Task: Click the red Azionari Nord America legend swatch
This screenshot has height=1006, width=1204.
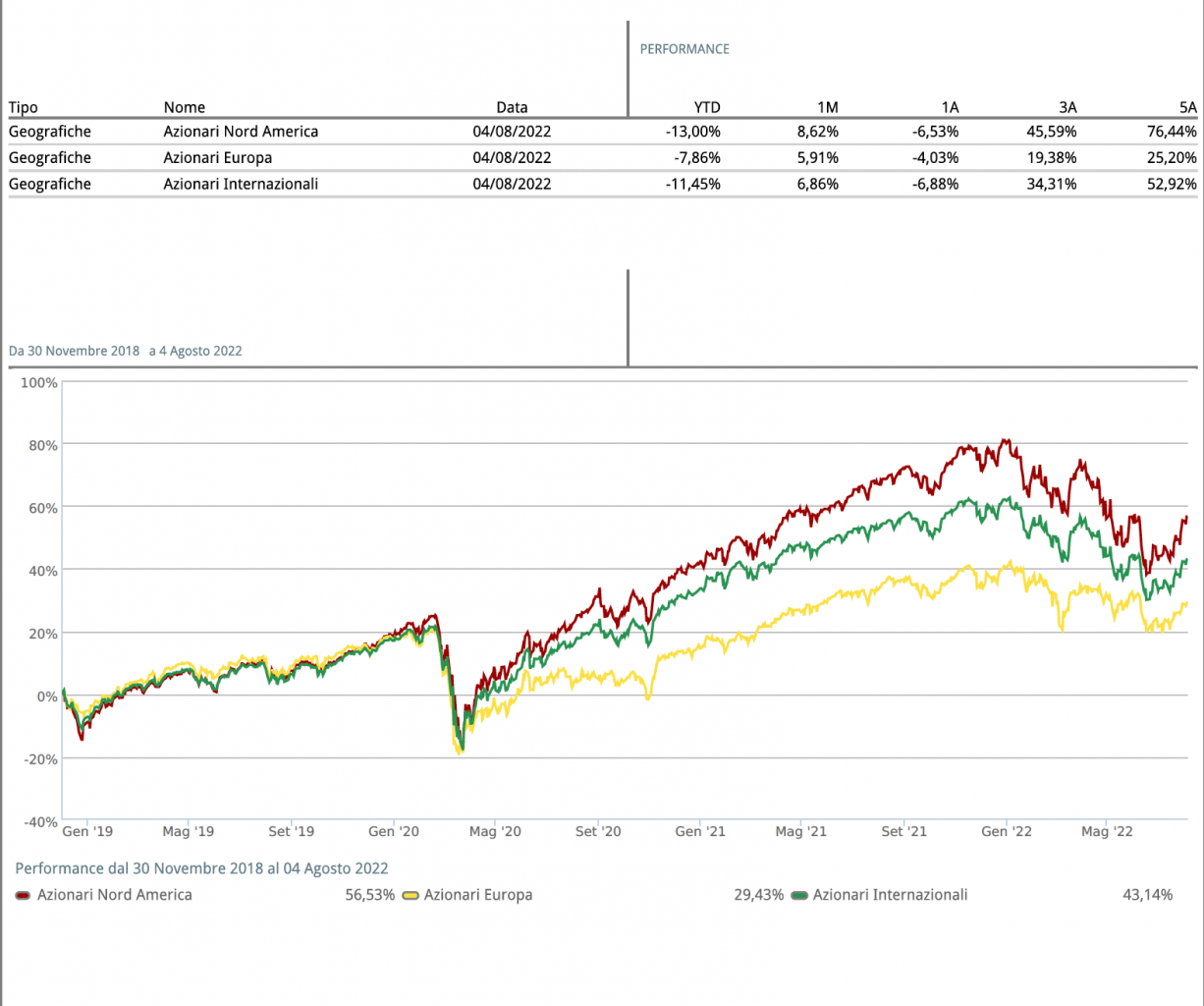Action: [x=23, y=895]
